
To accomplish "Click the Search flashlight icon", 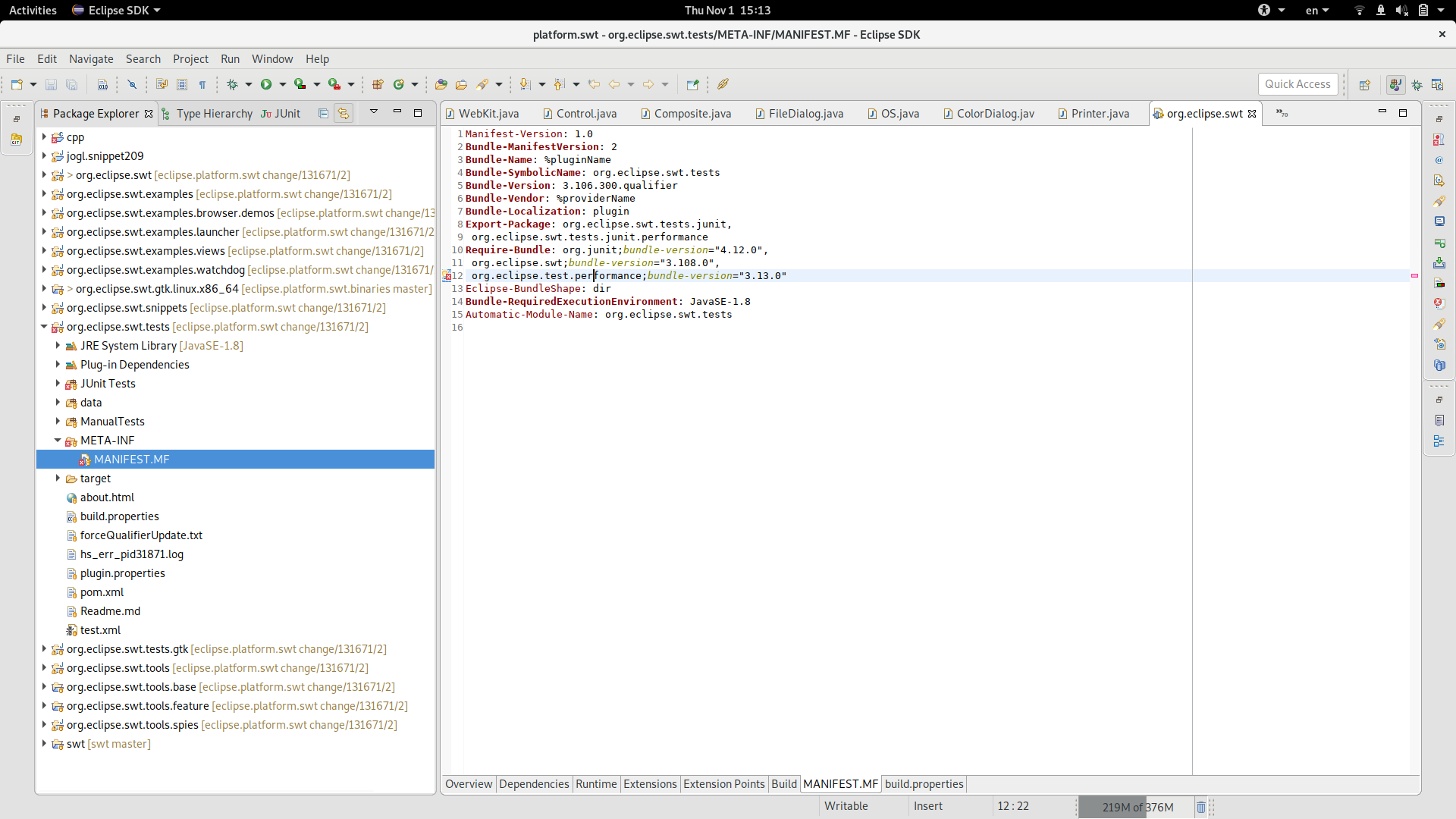I will click(x=482, y=84).
